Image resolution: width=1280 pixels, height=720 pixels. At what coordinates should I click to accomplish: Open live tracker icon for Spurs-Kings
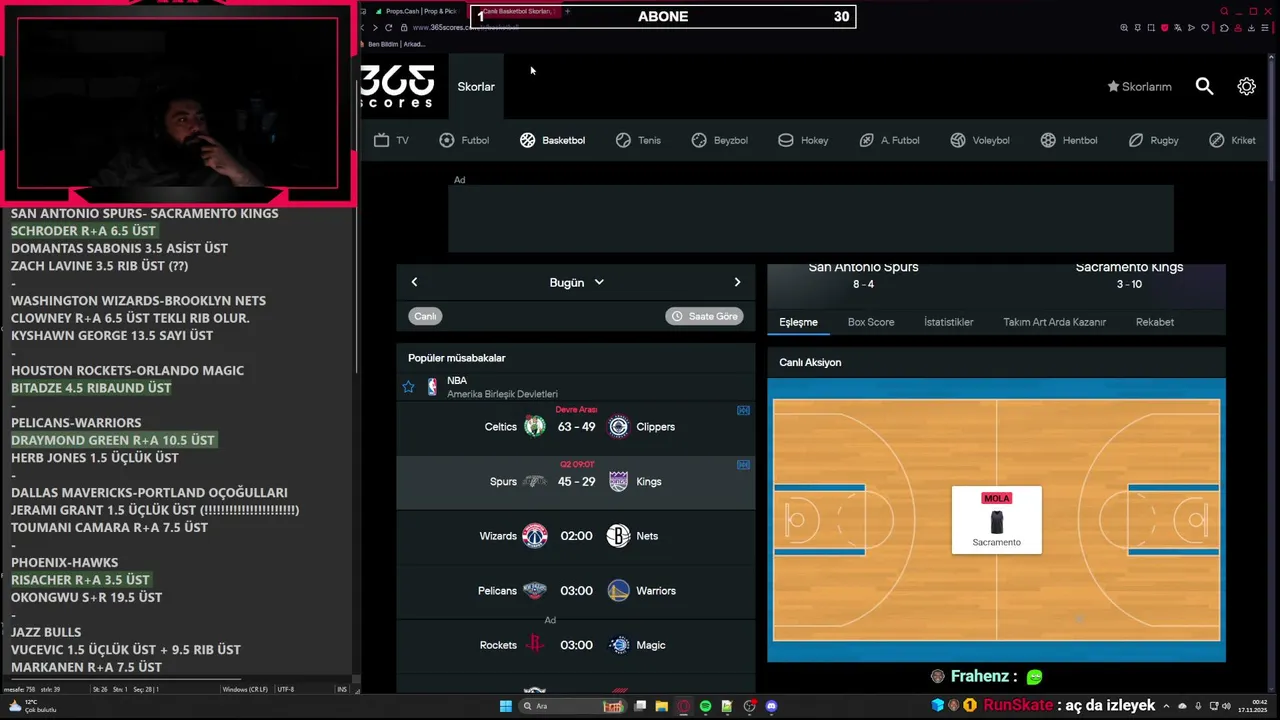coord(743,465)
